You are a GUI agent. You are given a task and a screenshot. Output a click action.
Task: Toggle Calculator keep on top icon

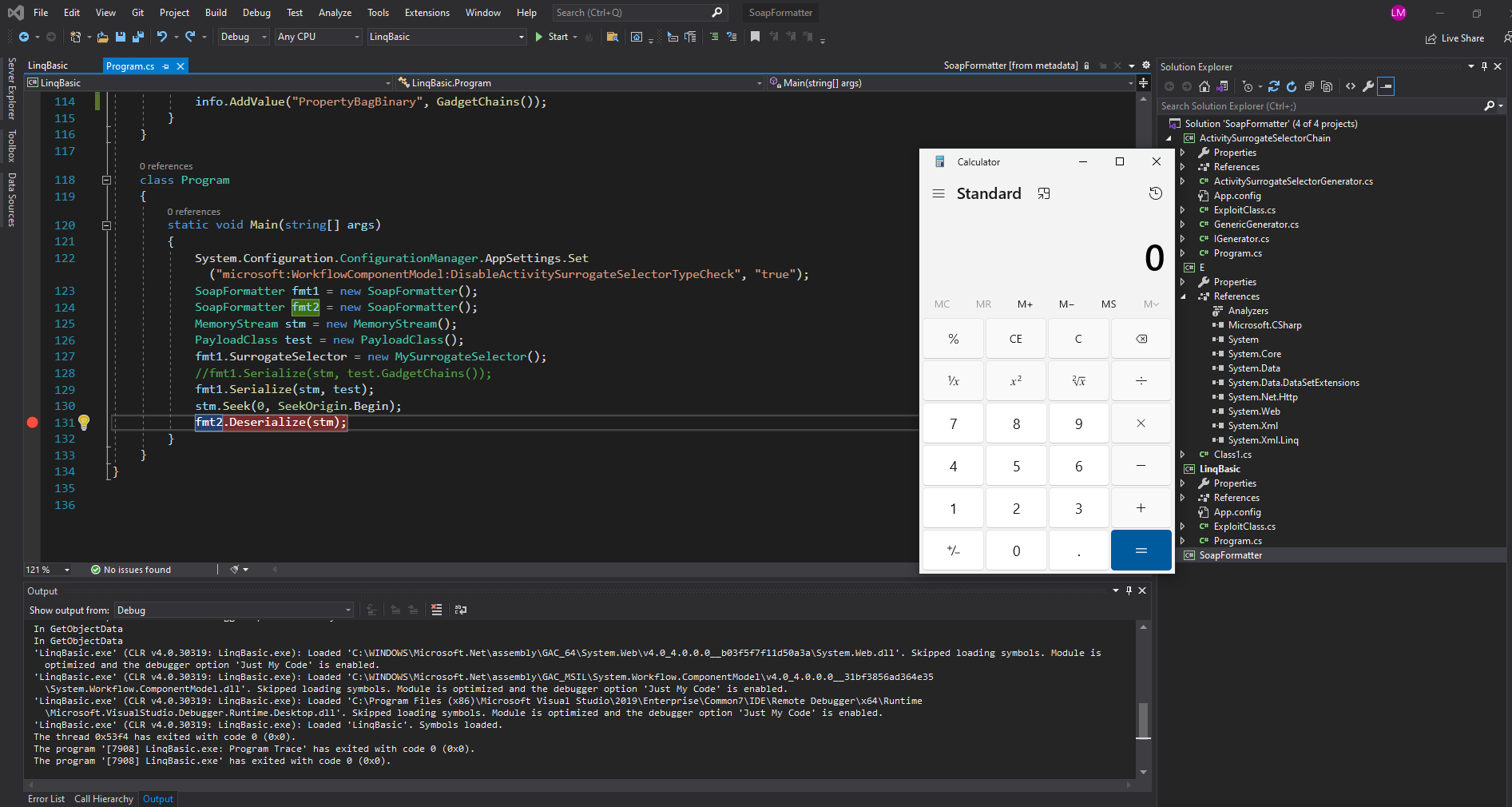[x=1044, y=193]
